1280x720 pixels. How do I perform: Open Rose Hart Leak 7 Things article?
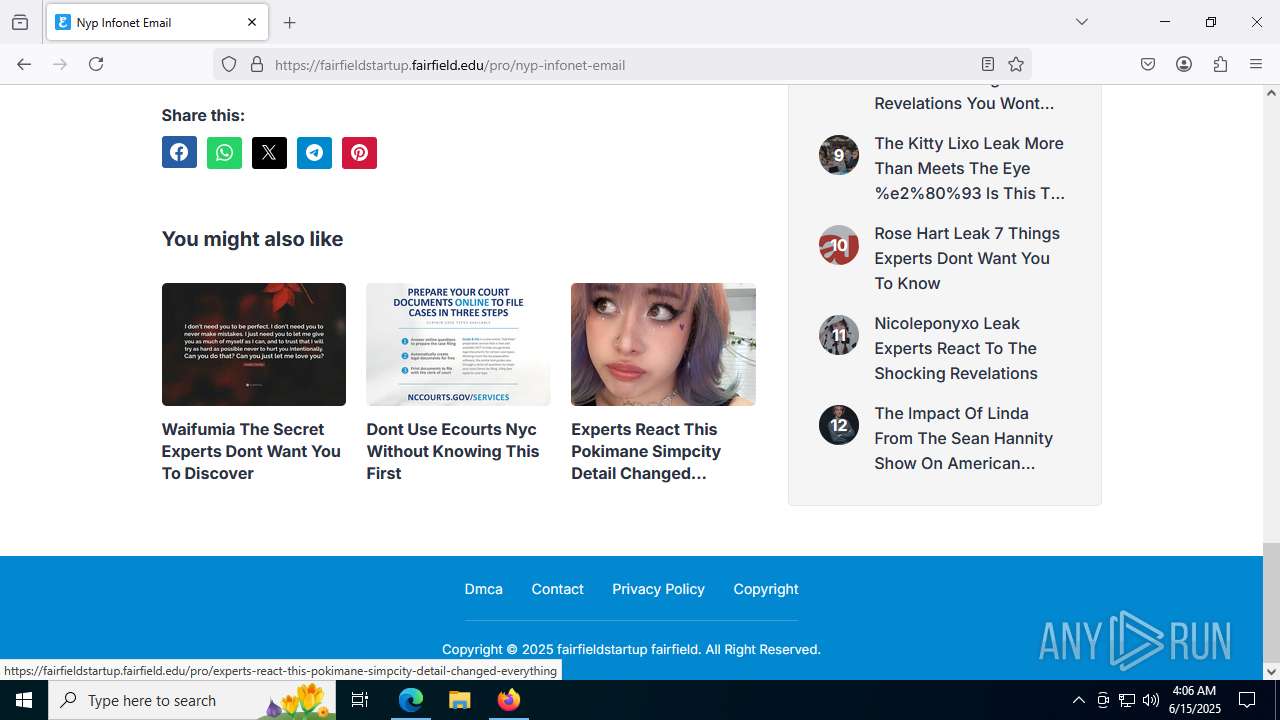[967, 258]
